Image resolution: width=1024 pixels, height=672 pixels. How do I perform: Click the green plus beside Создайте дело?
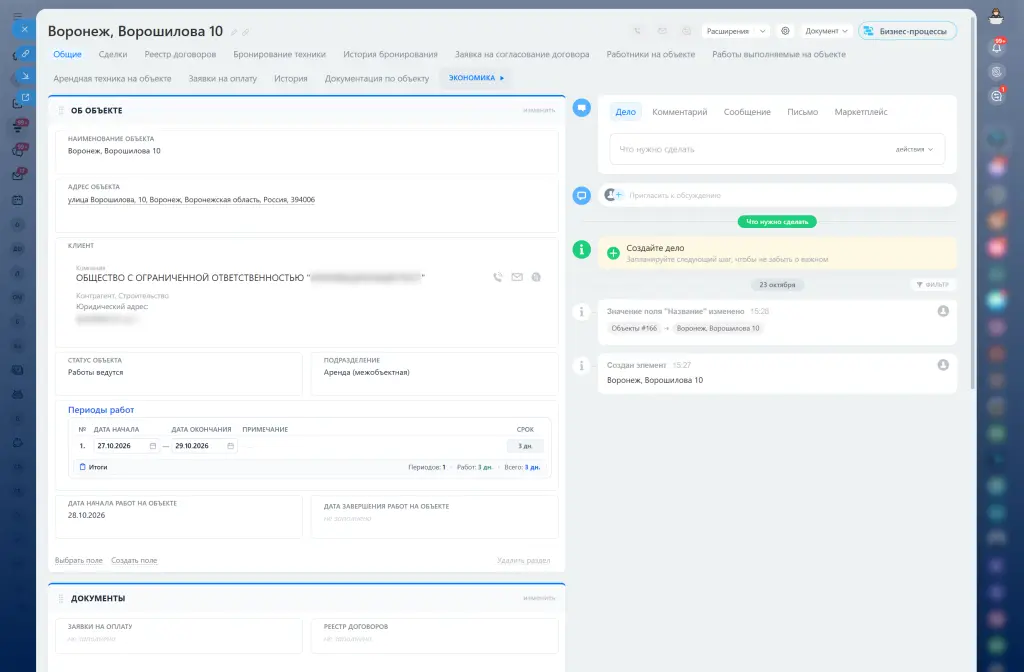(x=613, y=253)
